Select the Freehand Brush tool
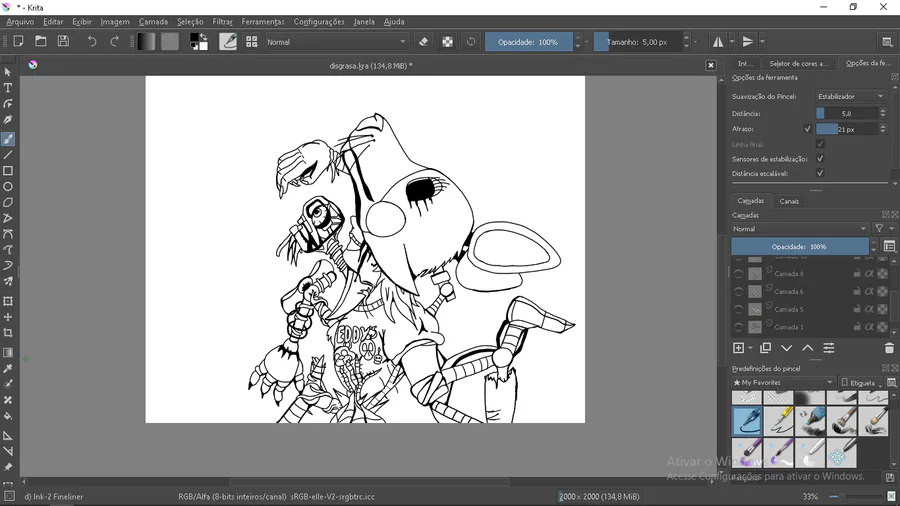 [x=8, y=139]
